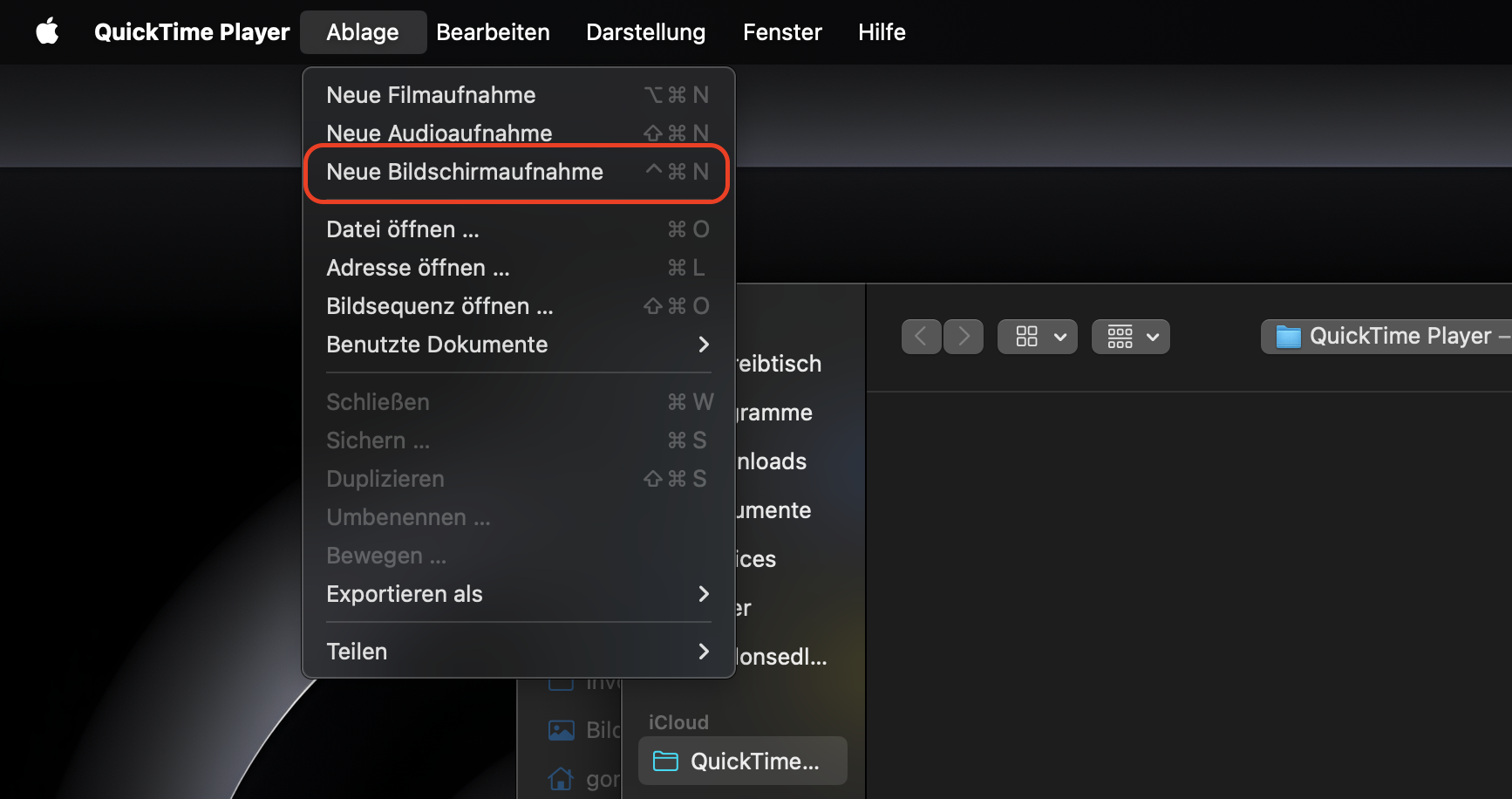
Task: Expand the Exportieren als submenu
Action: pos(518,594)
